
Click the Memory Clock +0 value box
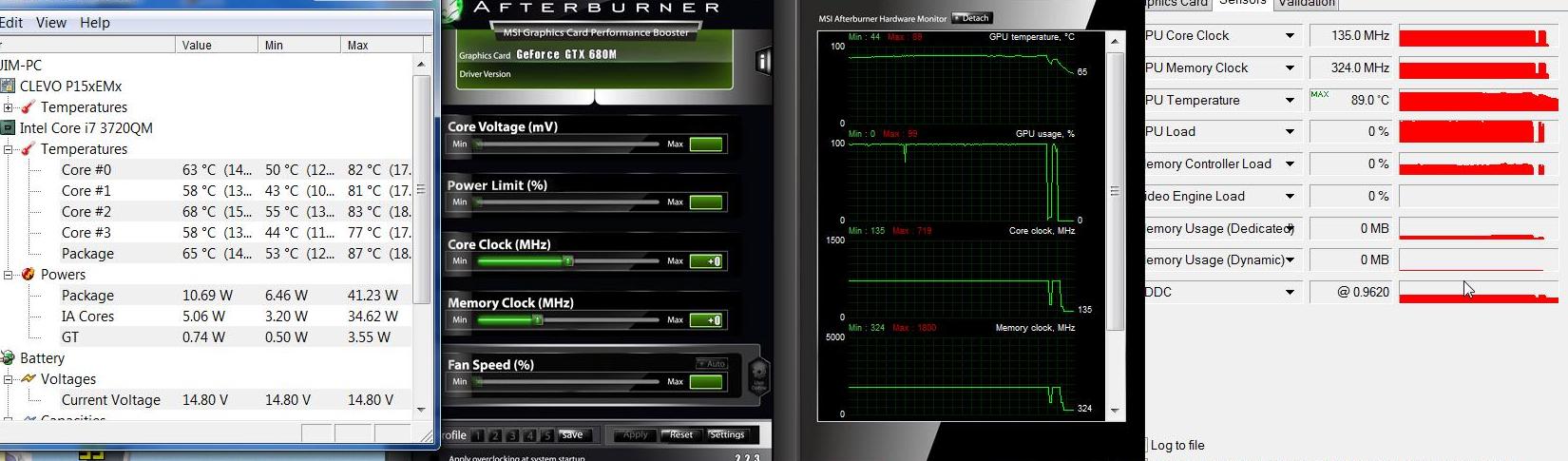pyautogui.click(x=706, y=320)
